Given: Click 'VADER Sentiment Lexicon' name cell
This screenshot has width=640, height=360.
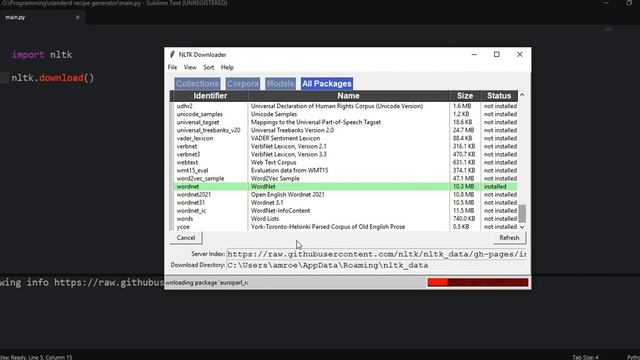Looking at the screenshot, I should point(285,138).
